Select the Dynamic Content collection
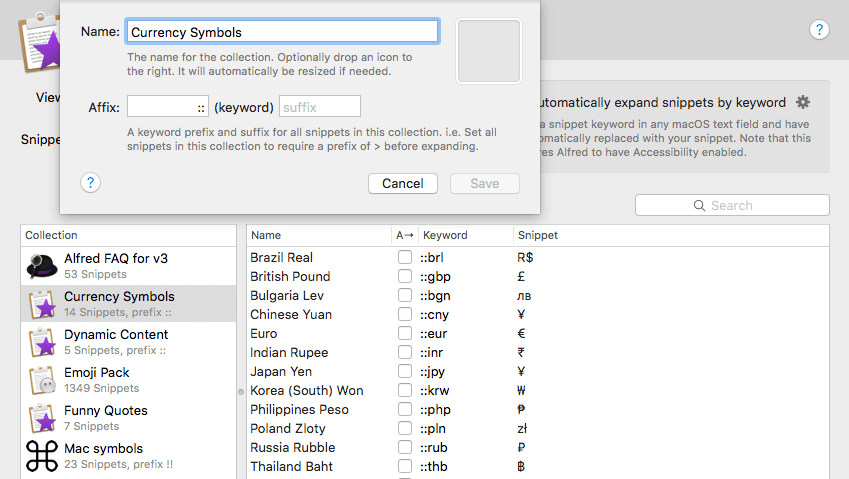The width and height of the screenshot is (849, 479). (128, 342)
